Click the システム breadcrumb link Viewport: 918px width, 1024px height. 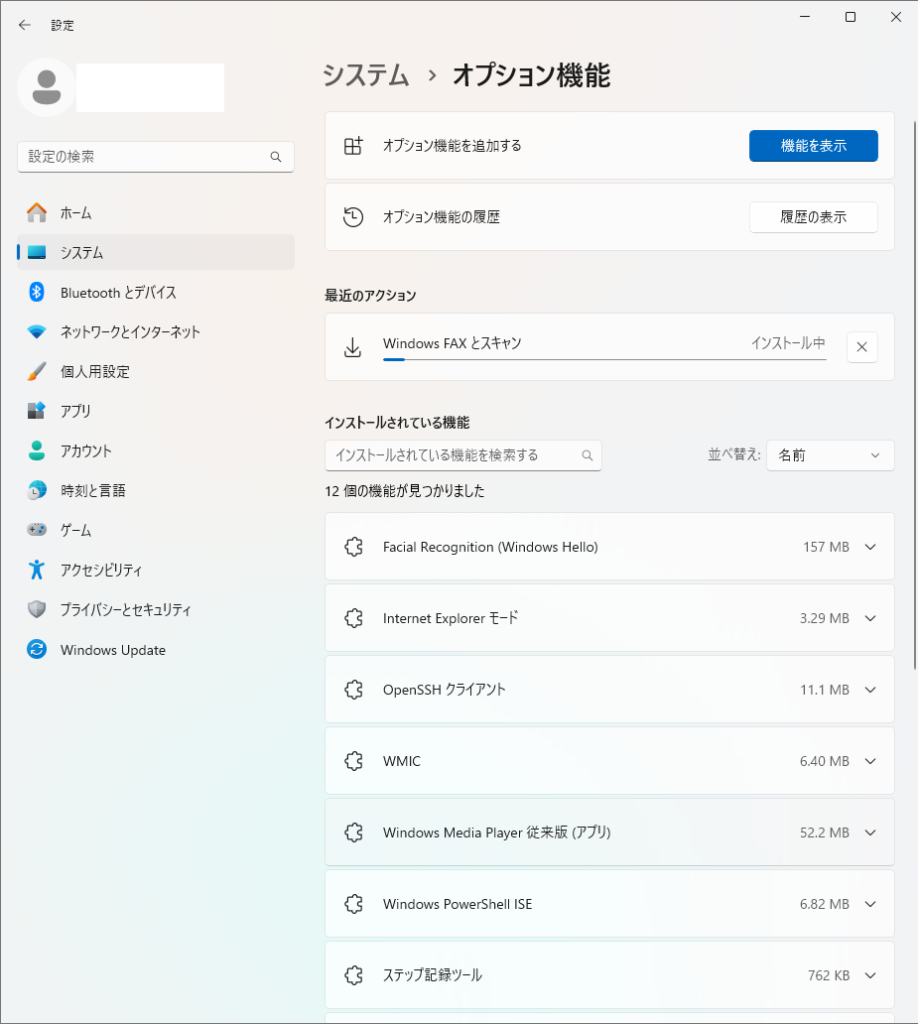coord(366,75)
